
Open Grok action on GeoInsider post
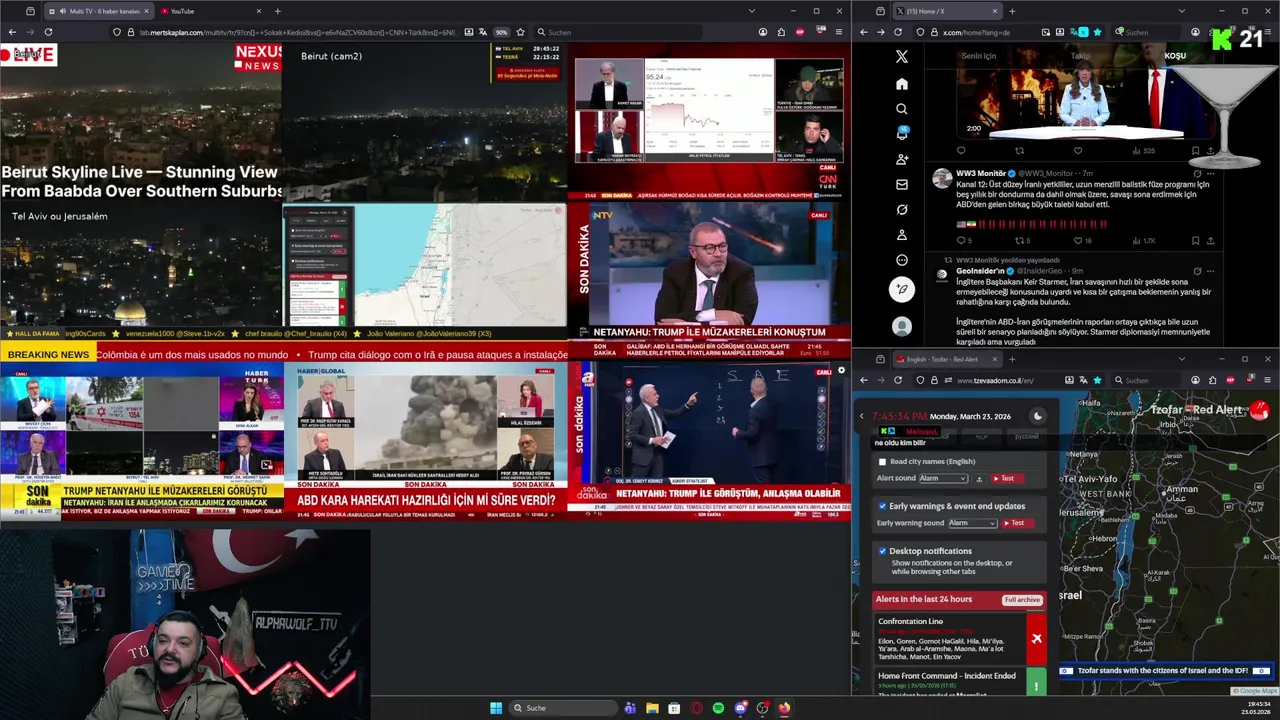pyautogui.click(x=1197, y=270)
